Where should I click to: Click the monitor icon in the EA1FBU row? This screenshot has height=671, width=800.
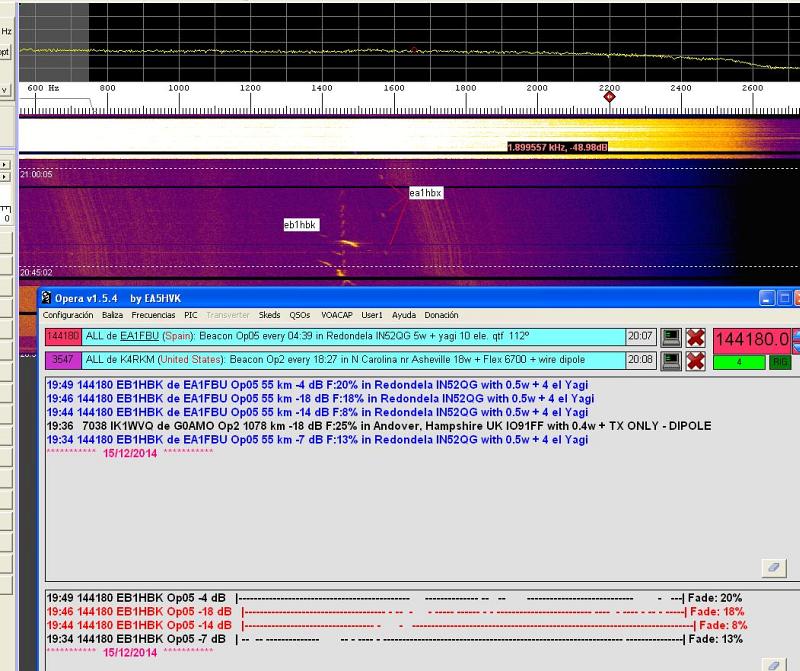click(x=672, y=338)
